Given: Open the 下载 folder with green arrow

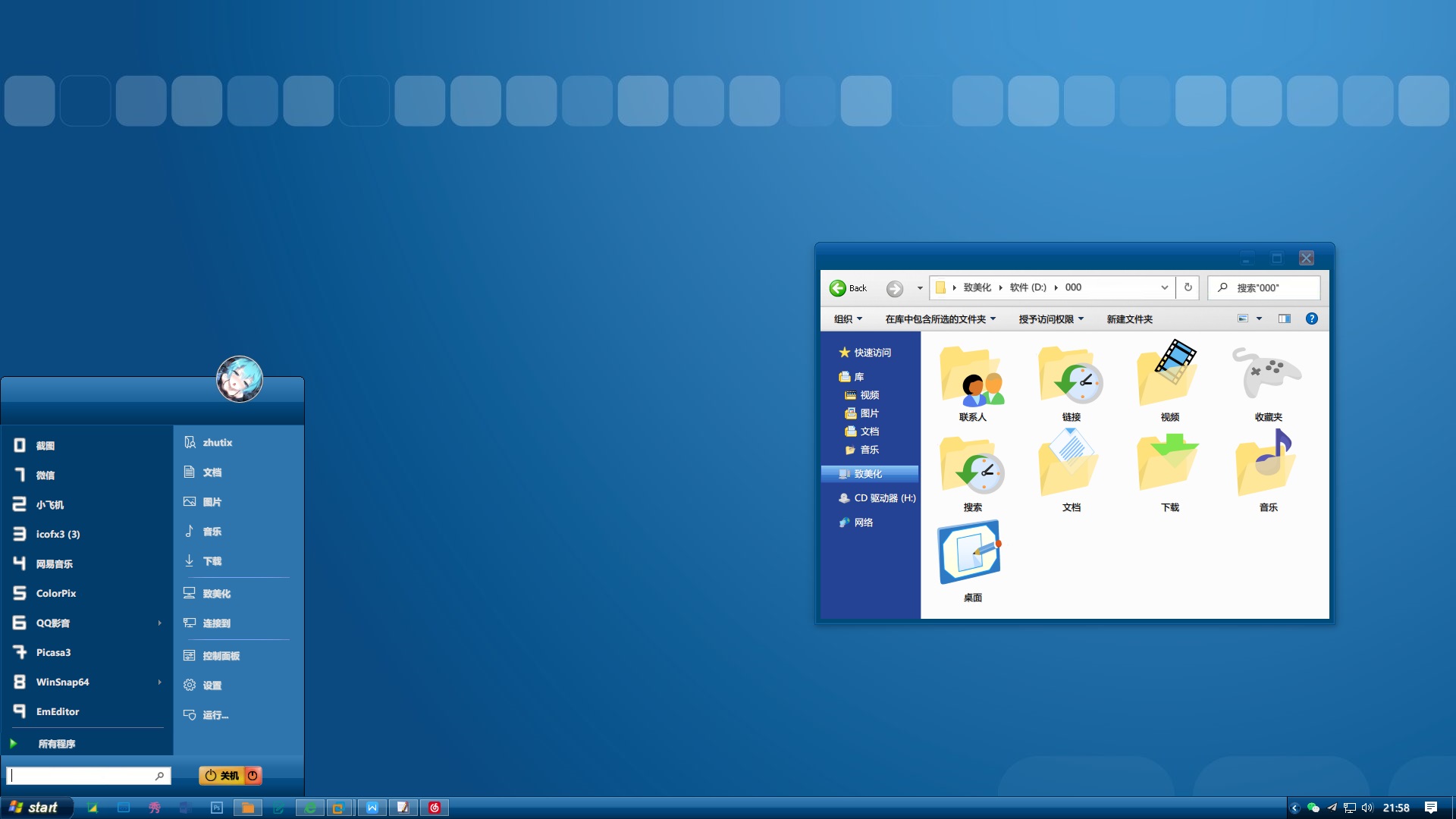Looking at the screenshot, I should 1169,463.
